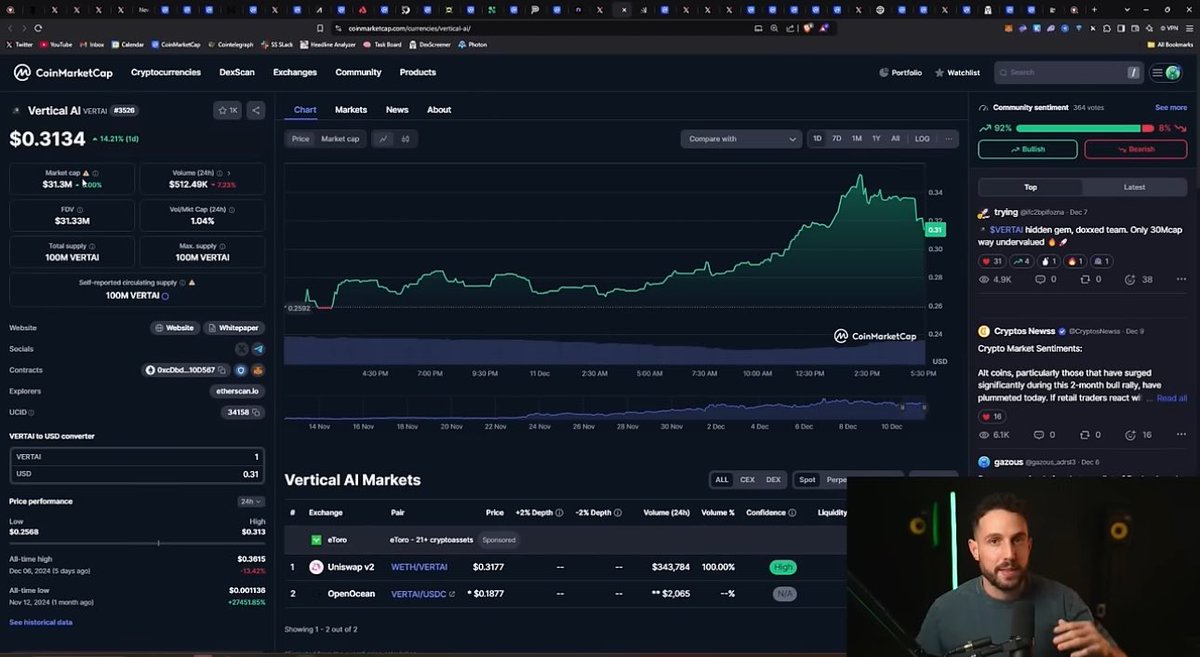Screen dimensions: 1200x657
Task: Open the Website link button
Action: pos(175,328)
